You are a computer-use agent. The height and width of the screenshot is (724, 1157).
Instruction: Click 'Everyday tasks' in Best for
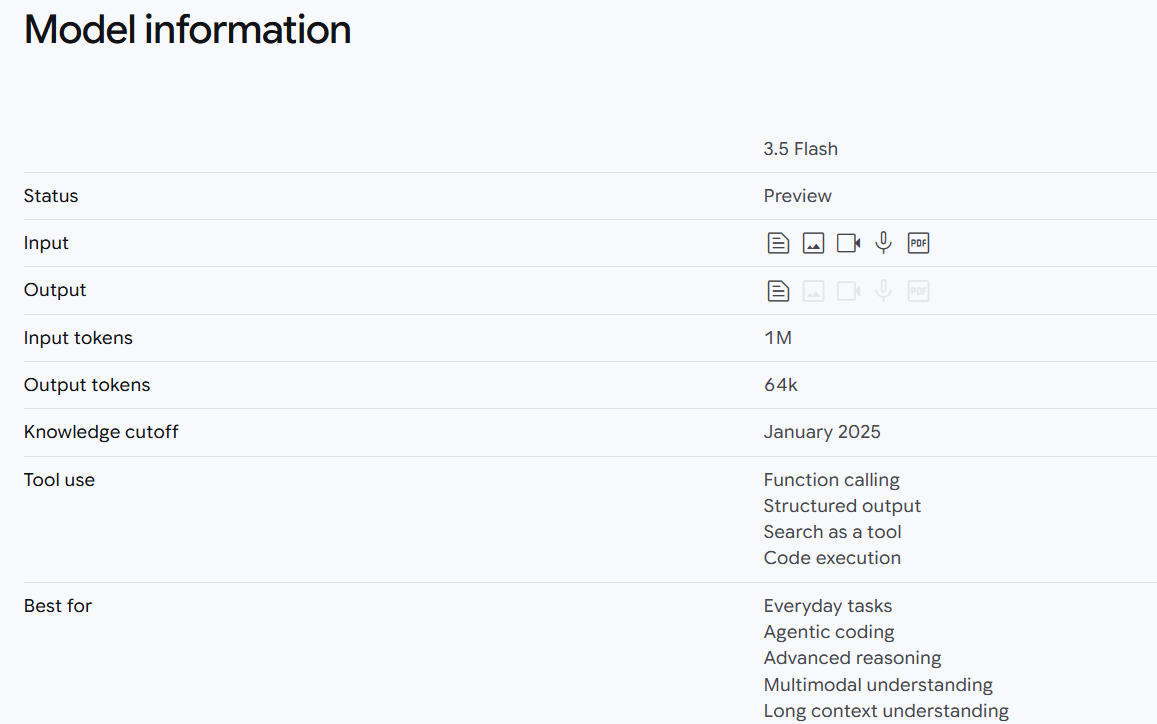(x=828, y=607)
